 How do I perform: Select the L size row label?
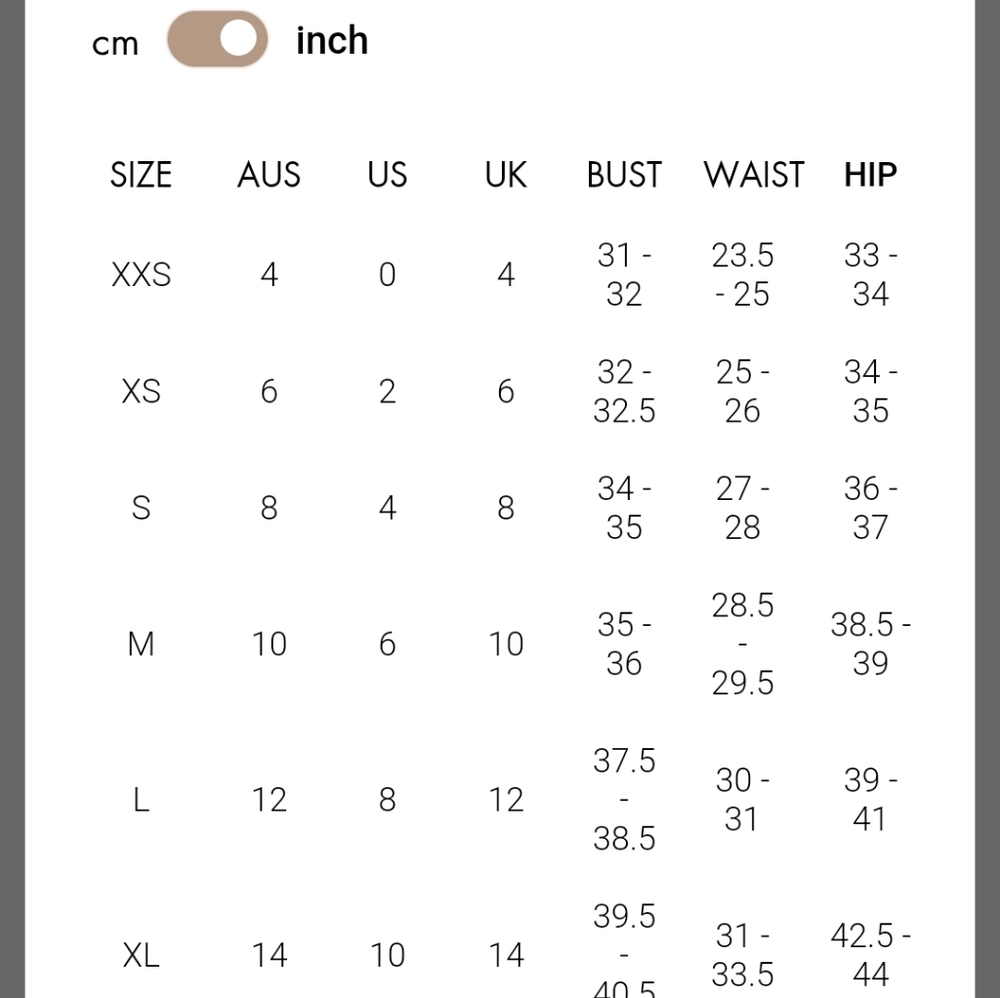[141, 799]
